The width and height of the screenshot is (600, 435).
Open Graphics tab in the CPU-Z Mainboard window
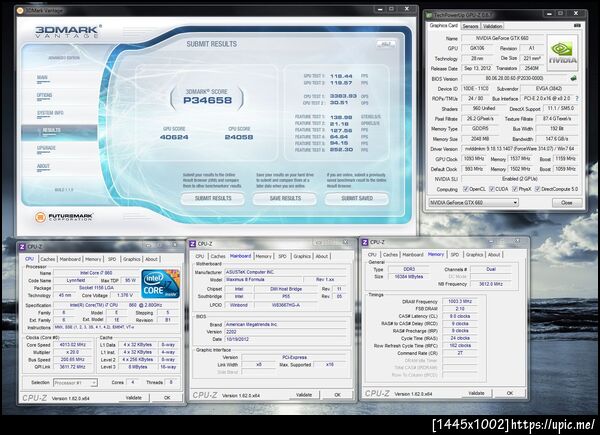(302, 256)
